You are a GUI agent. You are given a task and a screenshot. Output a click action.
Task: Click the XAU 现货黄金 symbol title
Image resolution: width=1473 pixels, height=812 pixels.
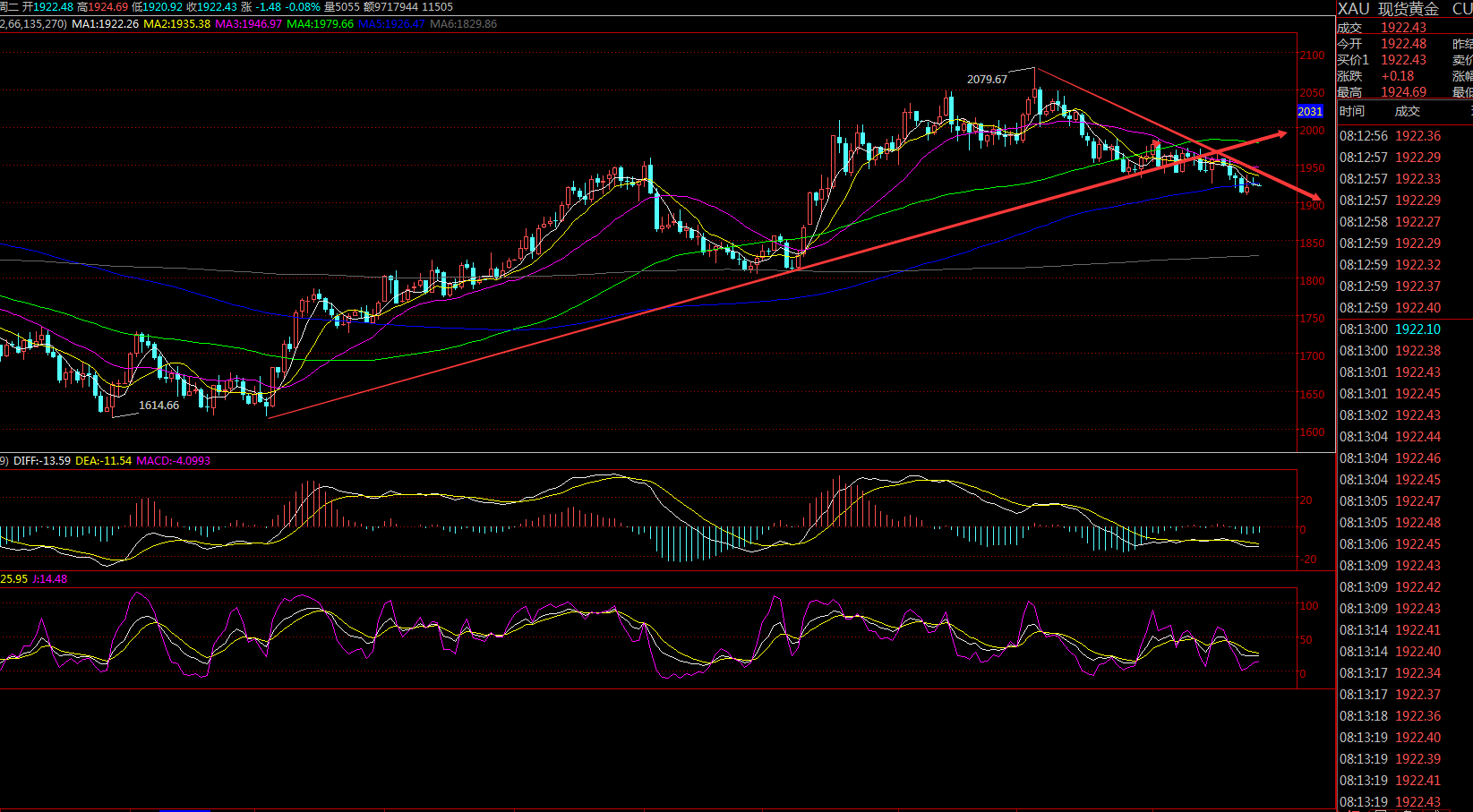1388,9
